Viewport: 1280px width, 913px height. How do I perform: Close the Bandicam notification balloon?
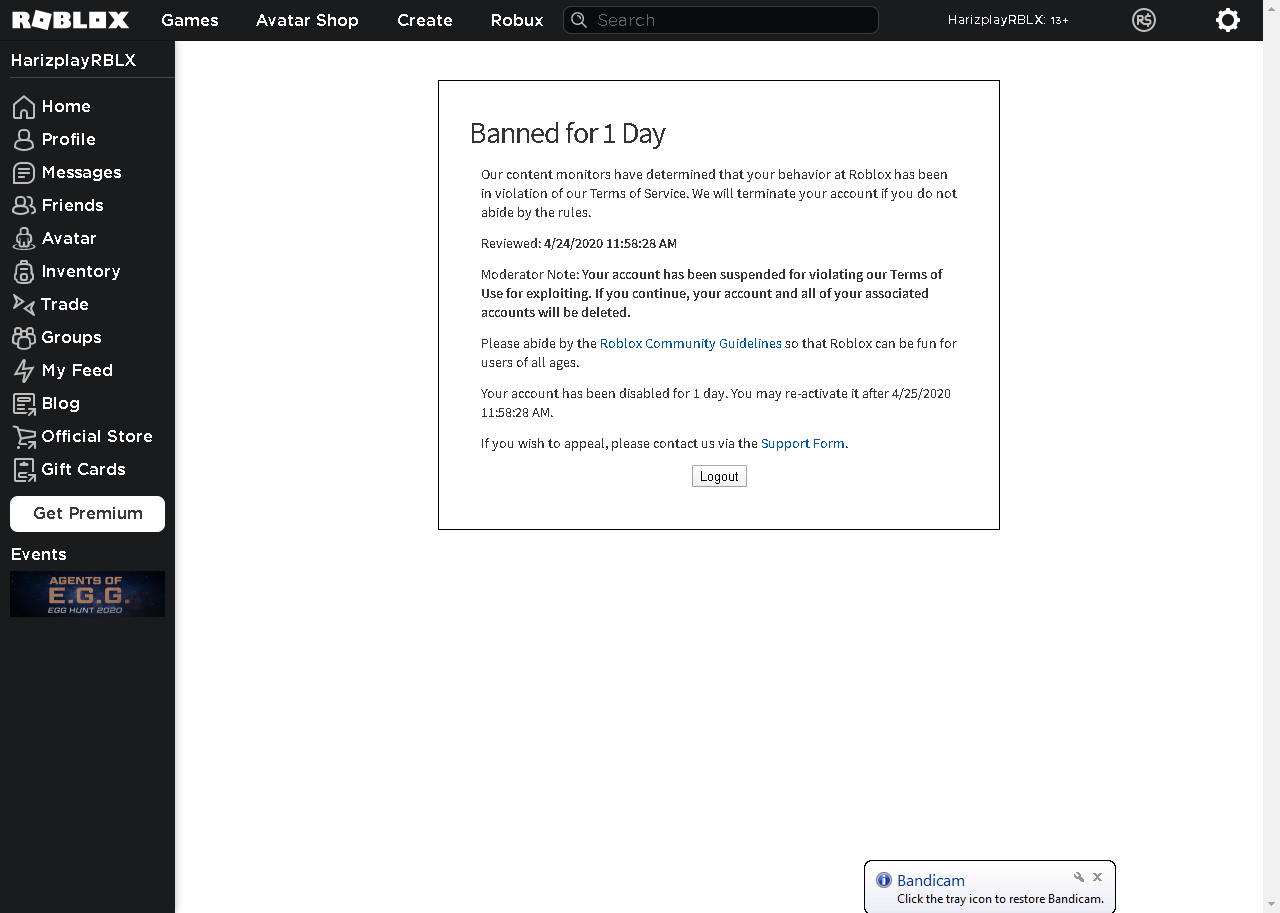(x=1097, y=877)
